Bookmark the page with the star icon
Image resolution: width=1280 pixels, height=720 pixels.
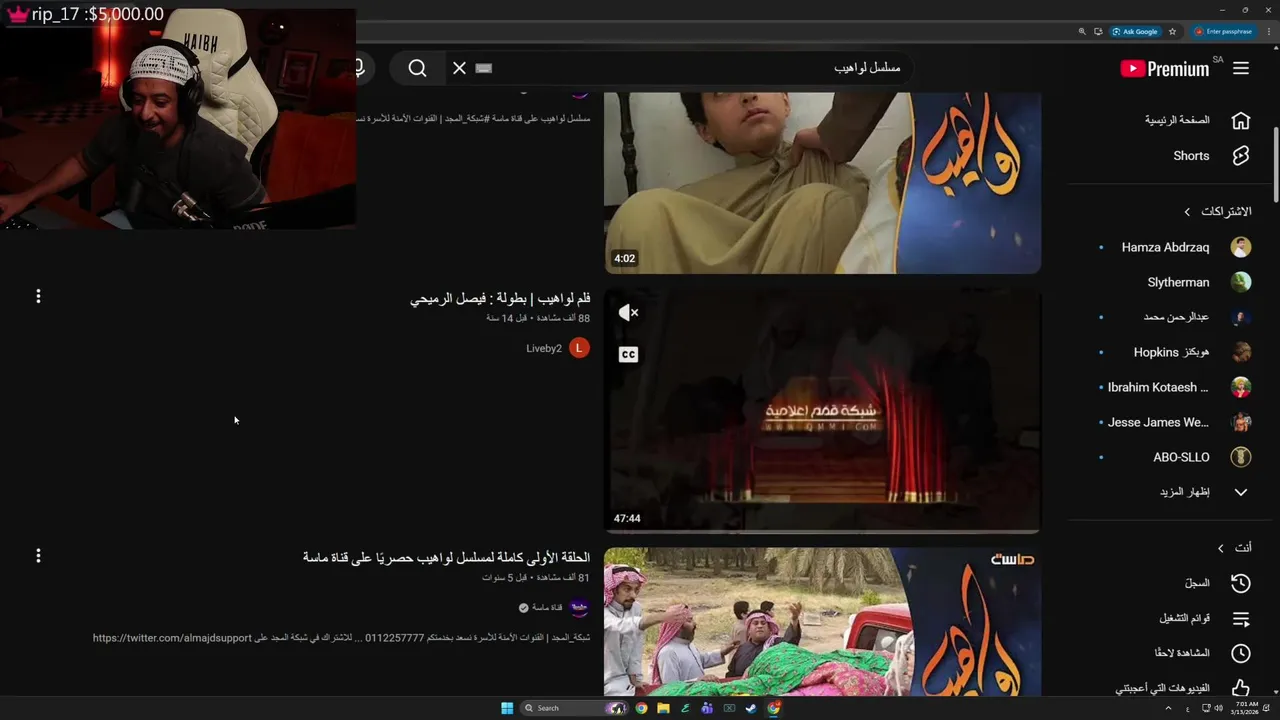click(x=1172, y=31)
